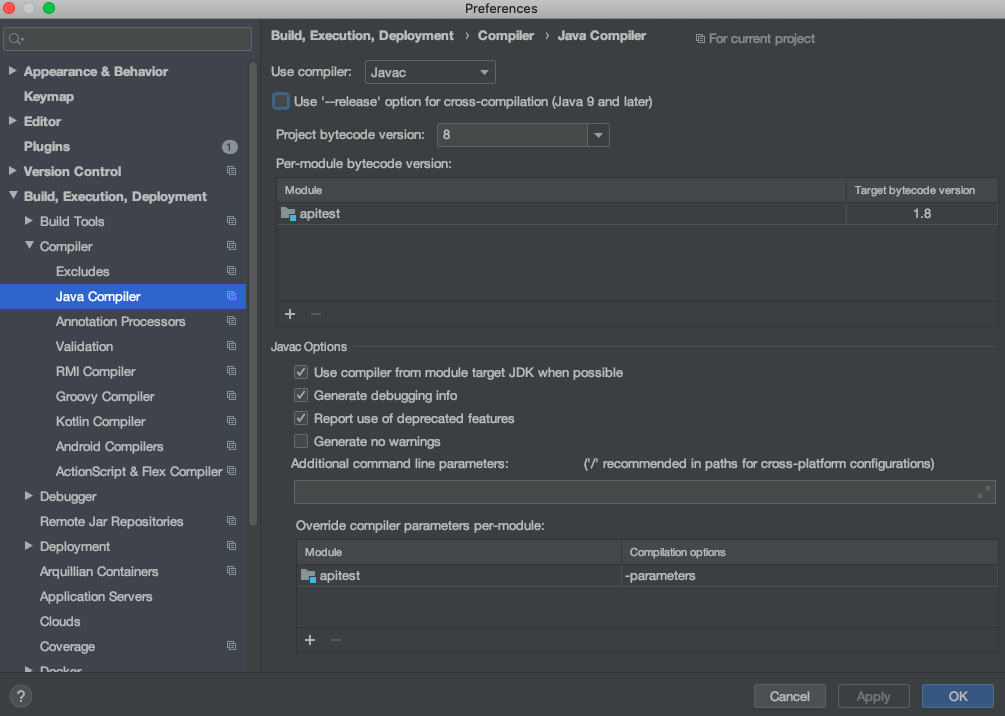Uncheck Generate debugging info
Viewport: 1005px width, 716px height.
(301, 395)
